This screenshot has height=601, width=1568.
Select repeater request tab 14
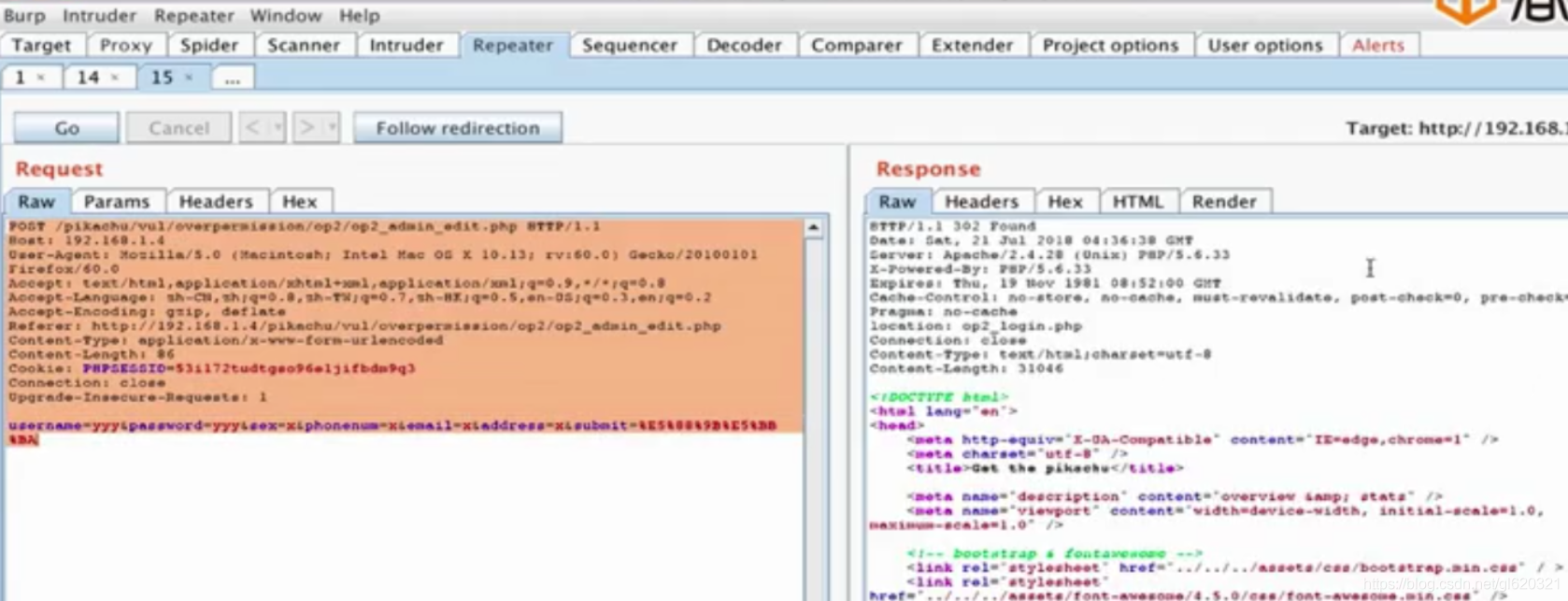[x=88, y=78]
